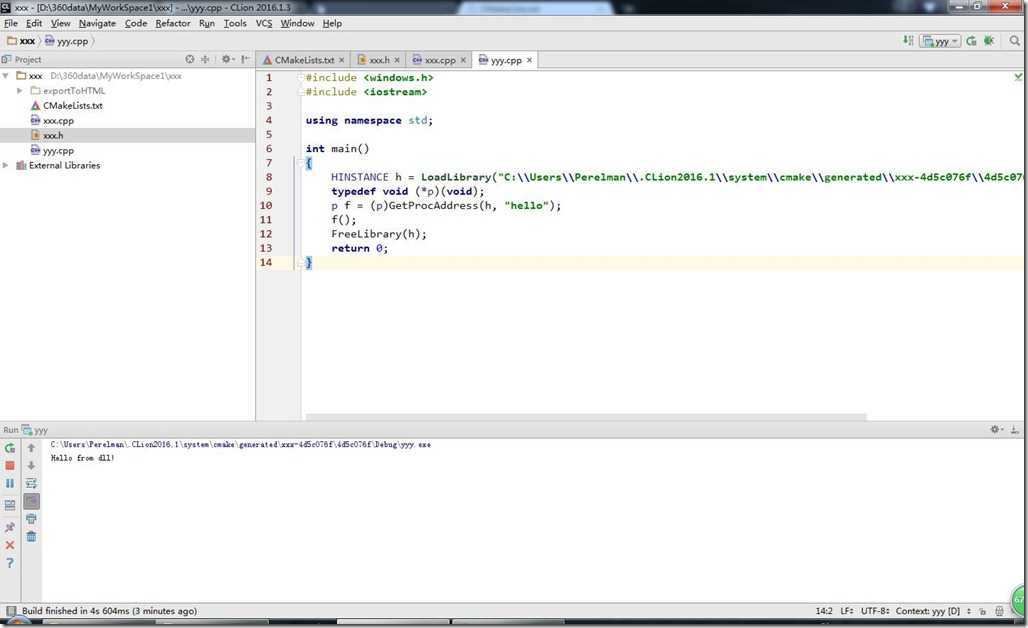Expand the exportToHTML folder
Image resolution: width=1028 pixels, height=628 pixels.
20,90
